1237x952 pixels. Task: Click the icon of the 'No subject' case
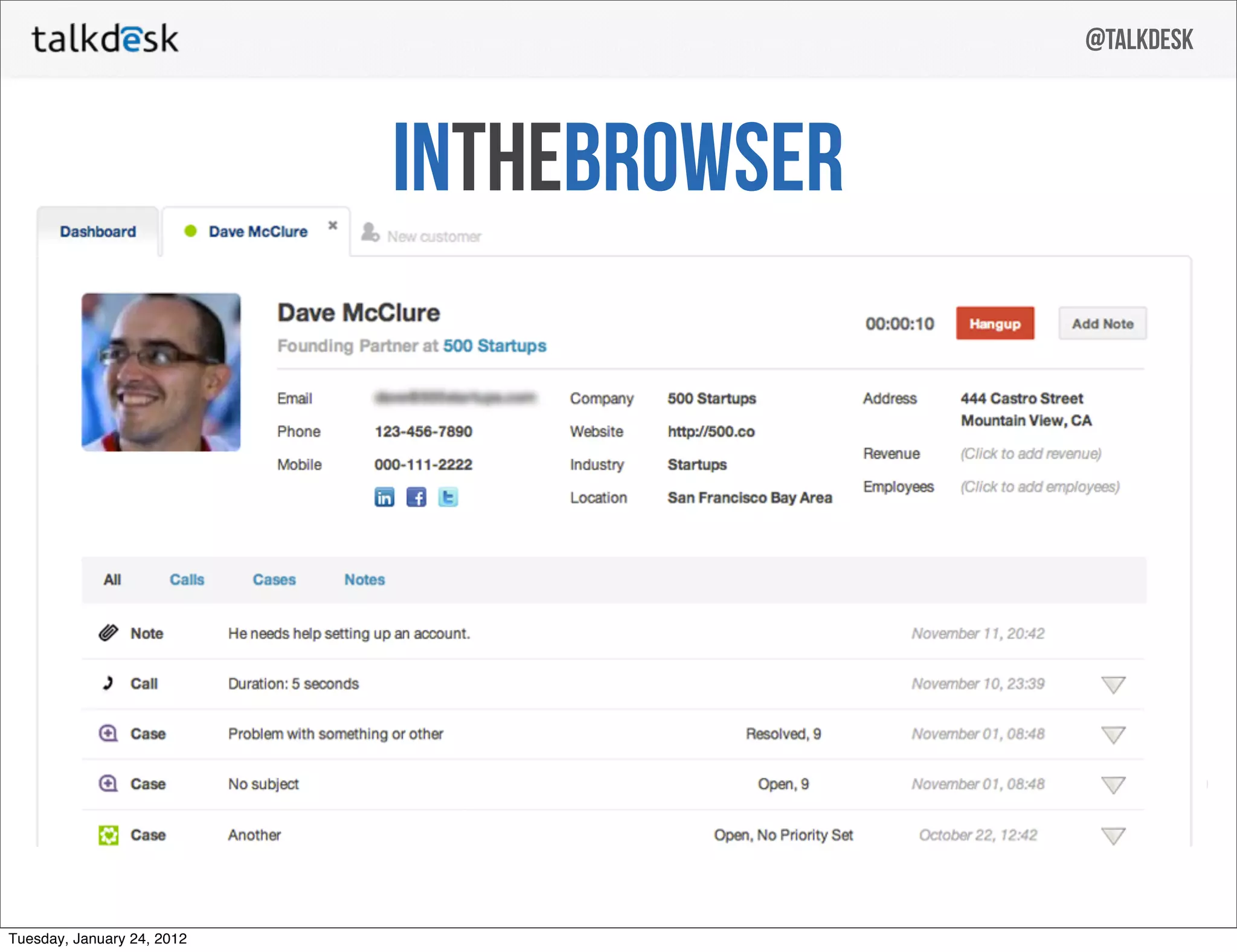click(108, 783)
